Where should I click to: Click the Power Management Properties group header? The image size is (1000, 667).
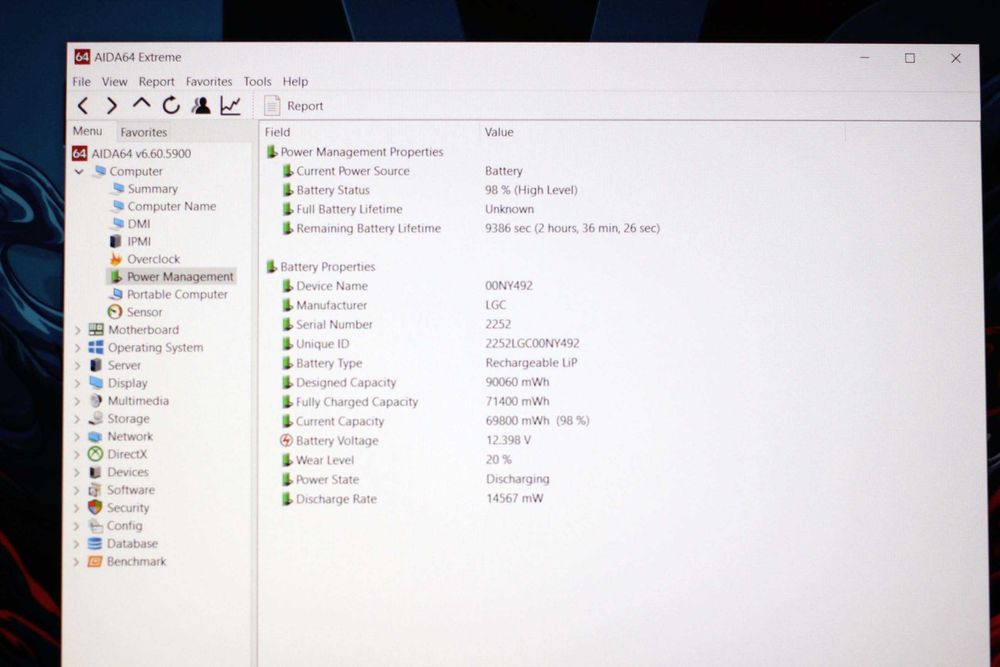click(x=355, y=152)
